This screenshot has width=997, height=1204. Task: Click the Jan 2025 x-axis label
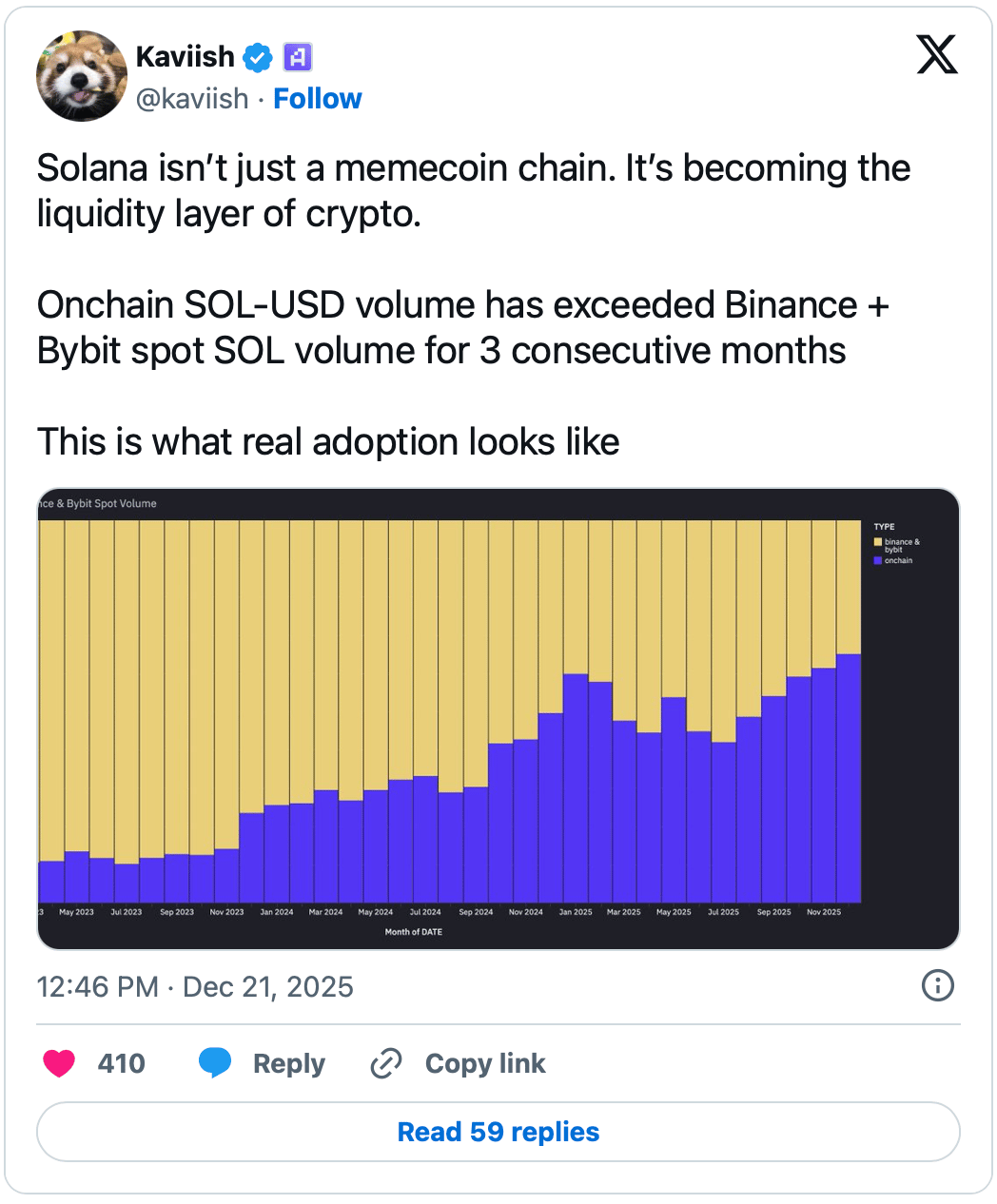point(576,912)
